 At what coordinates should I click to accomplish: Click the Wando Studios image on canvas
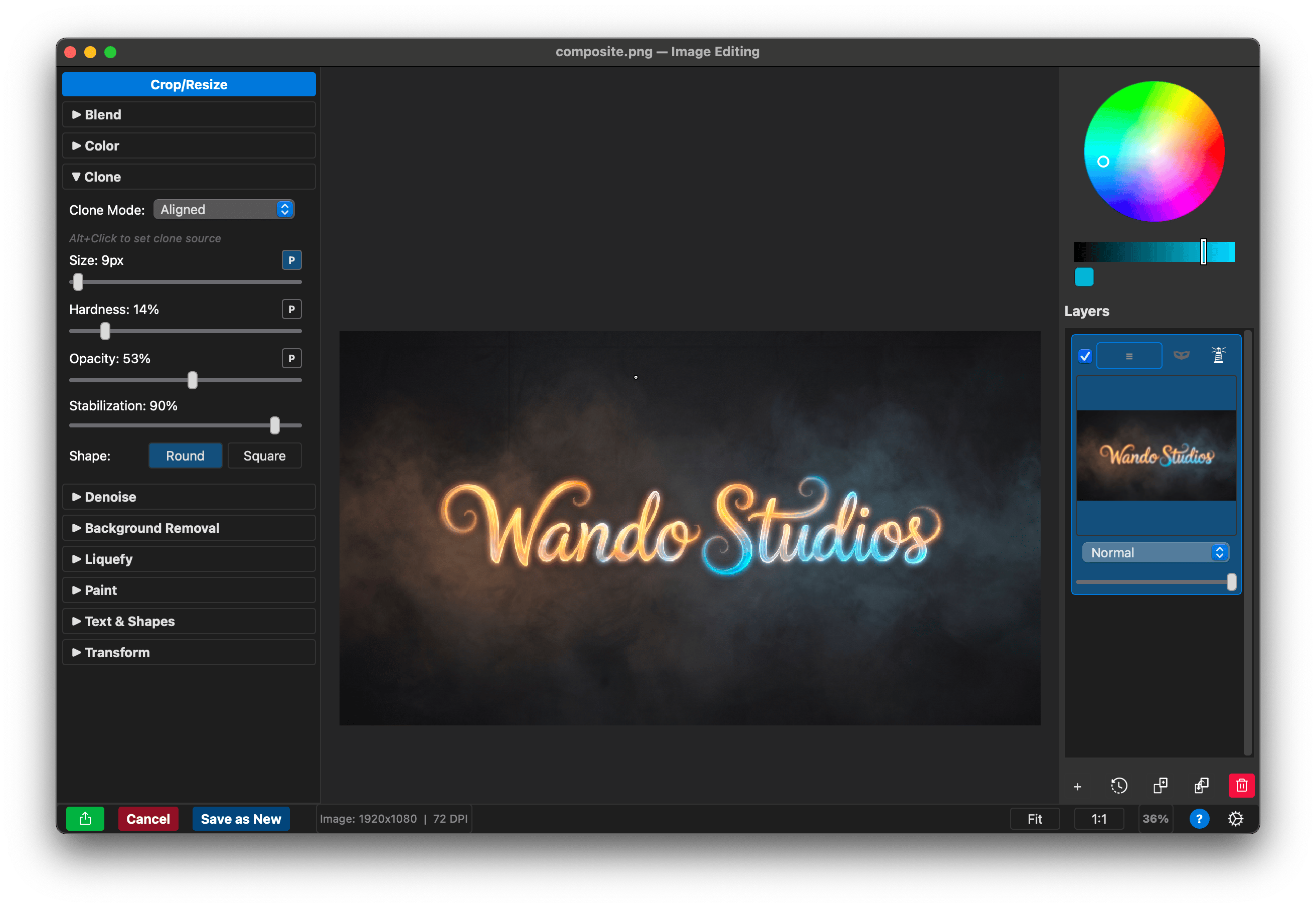(690, 528)
